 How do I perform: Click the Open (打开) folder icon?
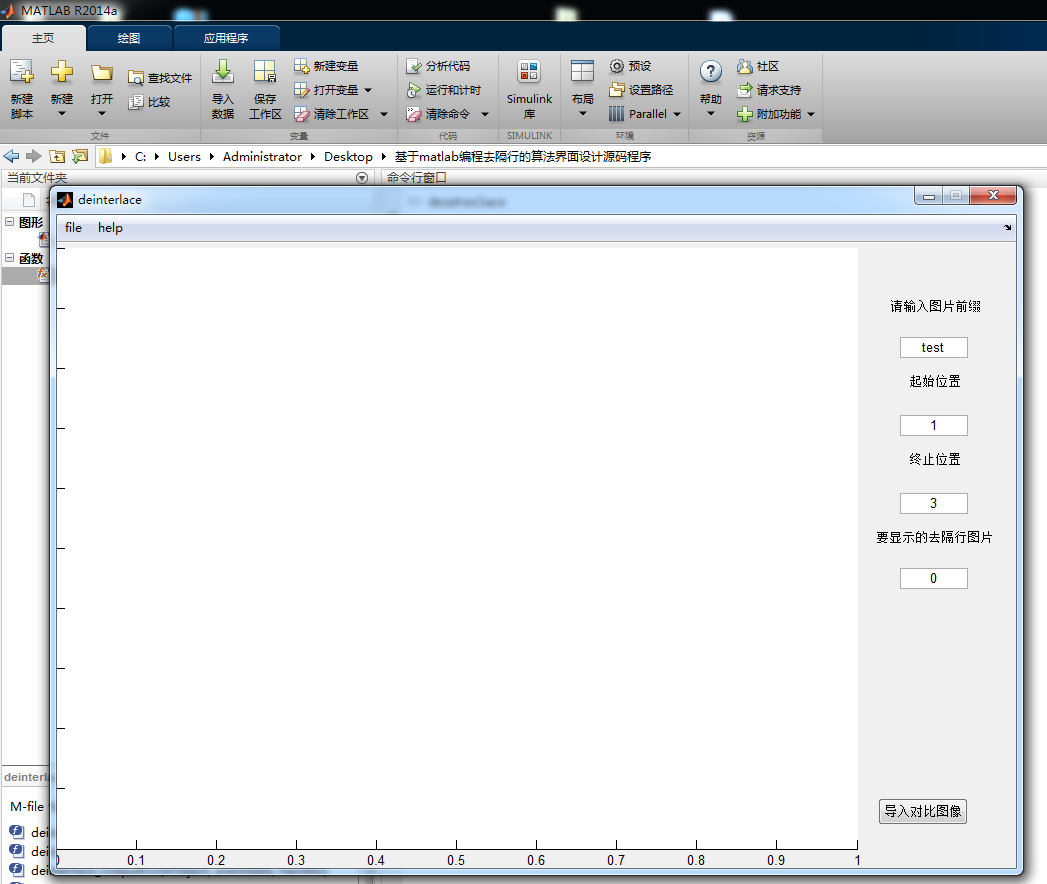click(101, 72)
